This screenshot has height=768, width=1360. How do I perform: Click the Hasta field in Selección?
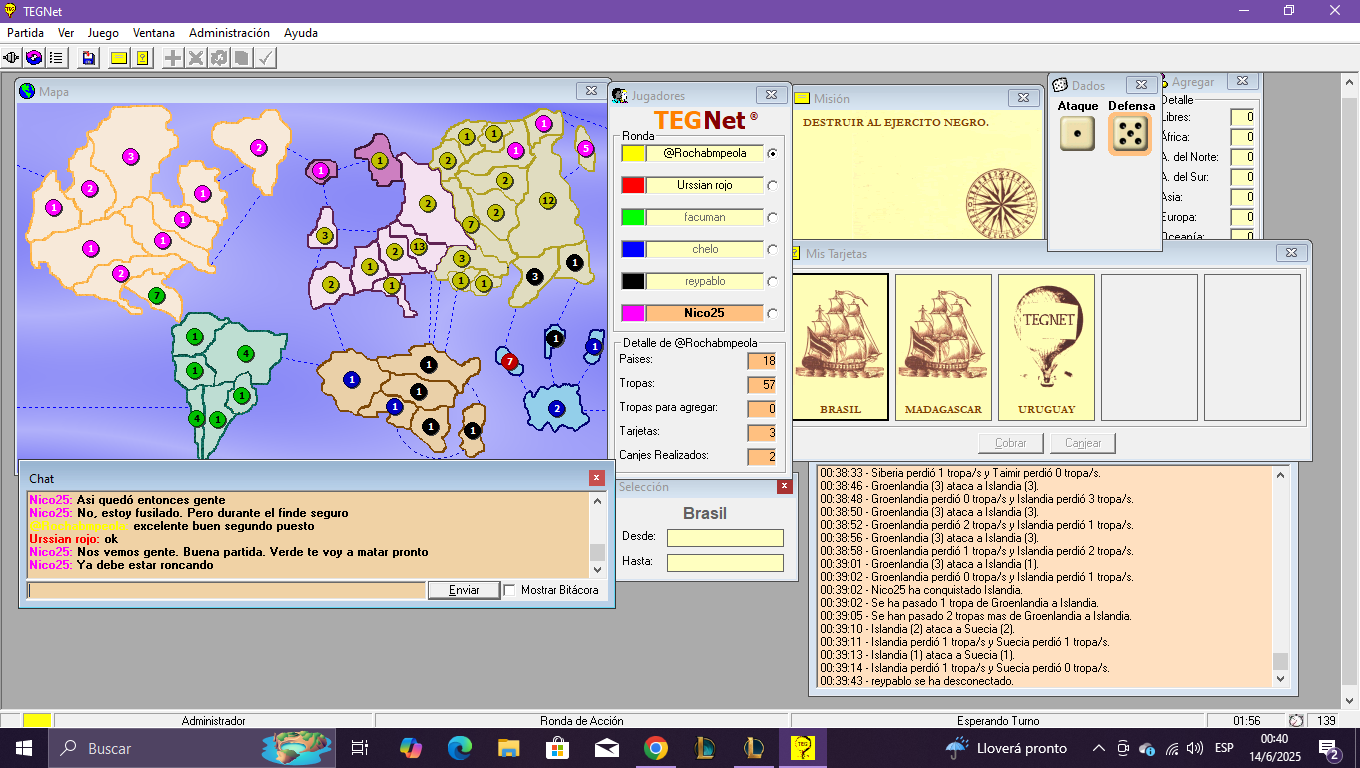[725, 563]
